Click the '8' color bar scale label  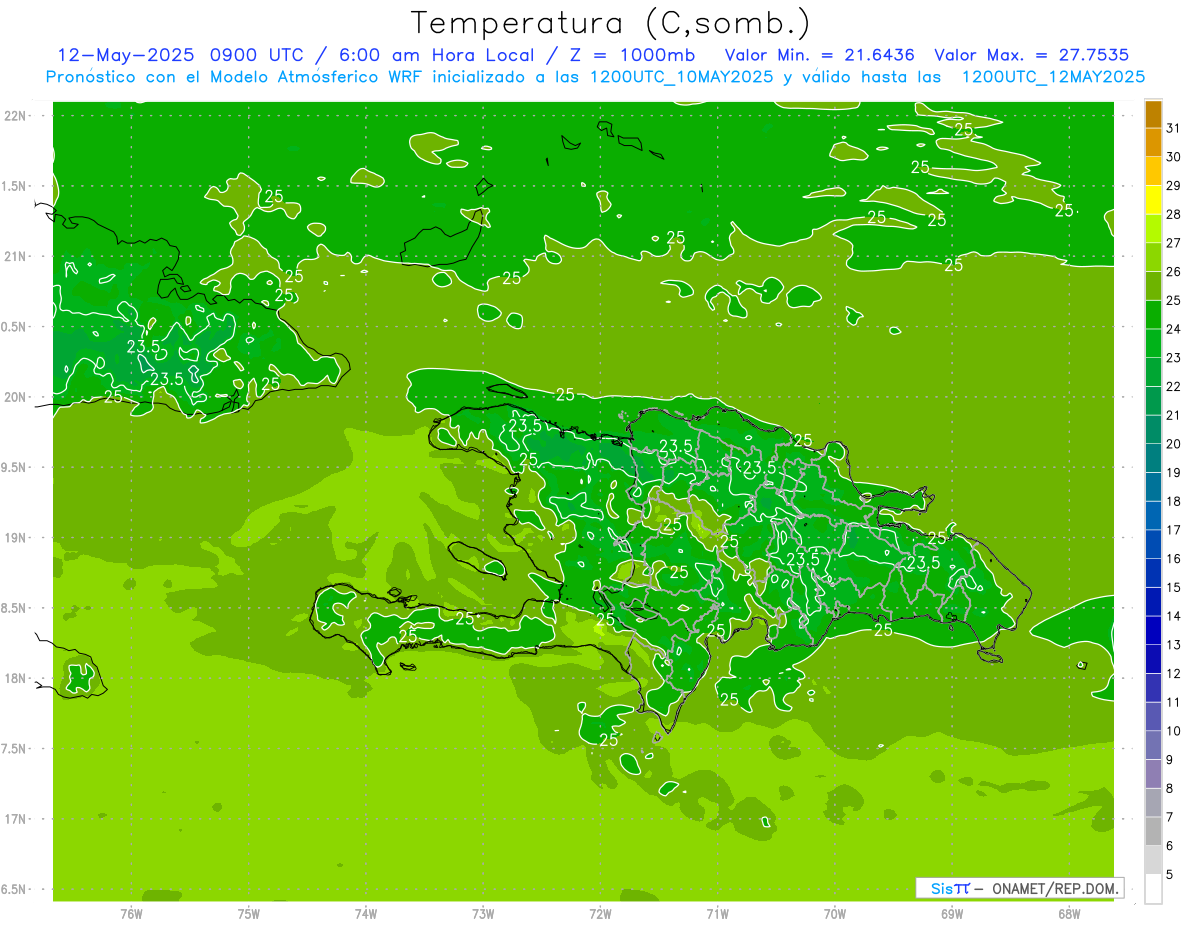point(1170,788)
